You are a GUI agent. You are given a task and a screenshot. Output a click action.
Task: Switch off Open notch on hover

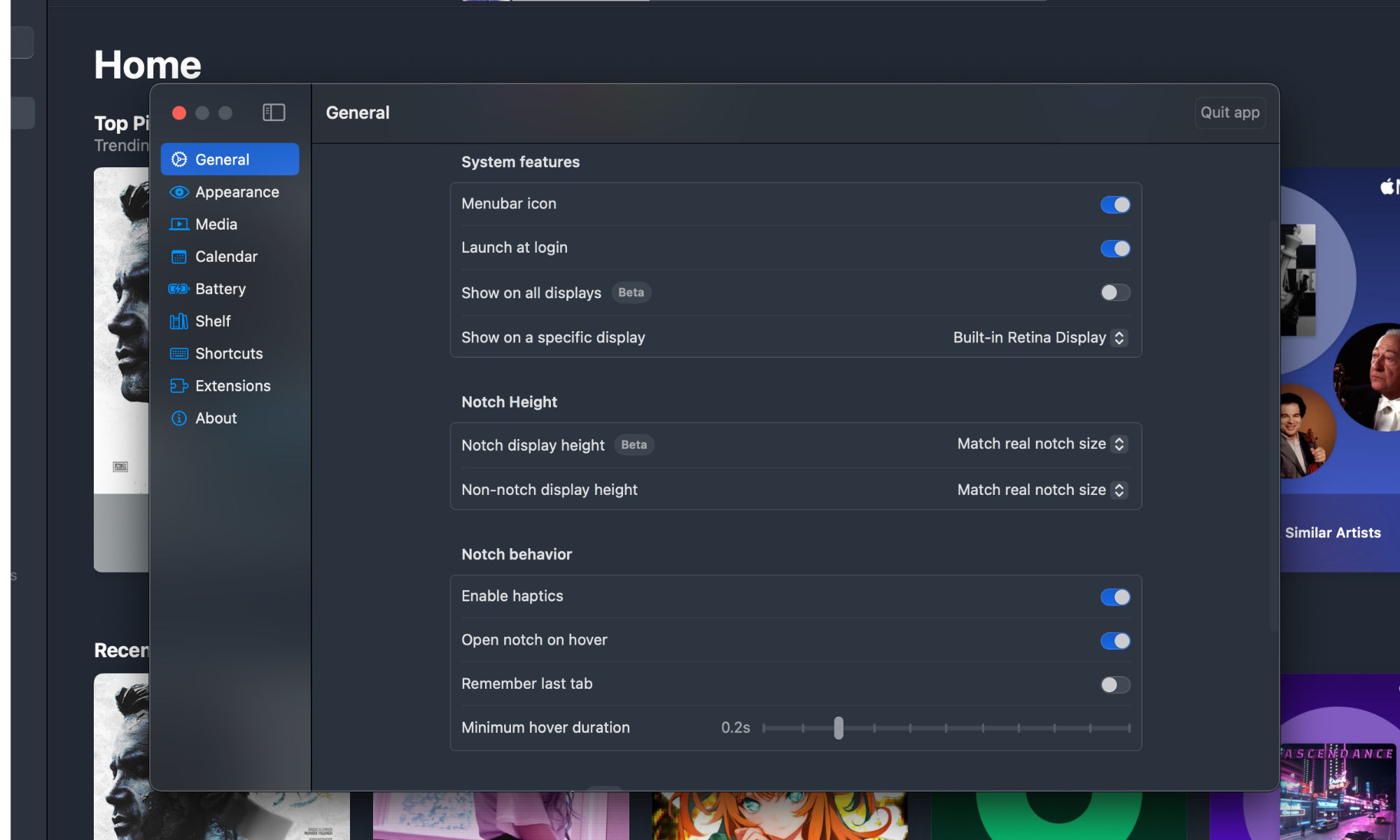pyautogui.click(x=1114, y=641)
